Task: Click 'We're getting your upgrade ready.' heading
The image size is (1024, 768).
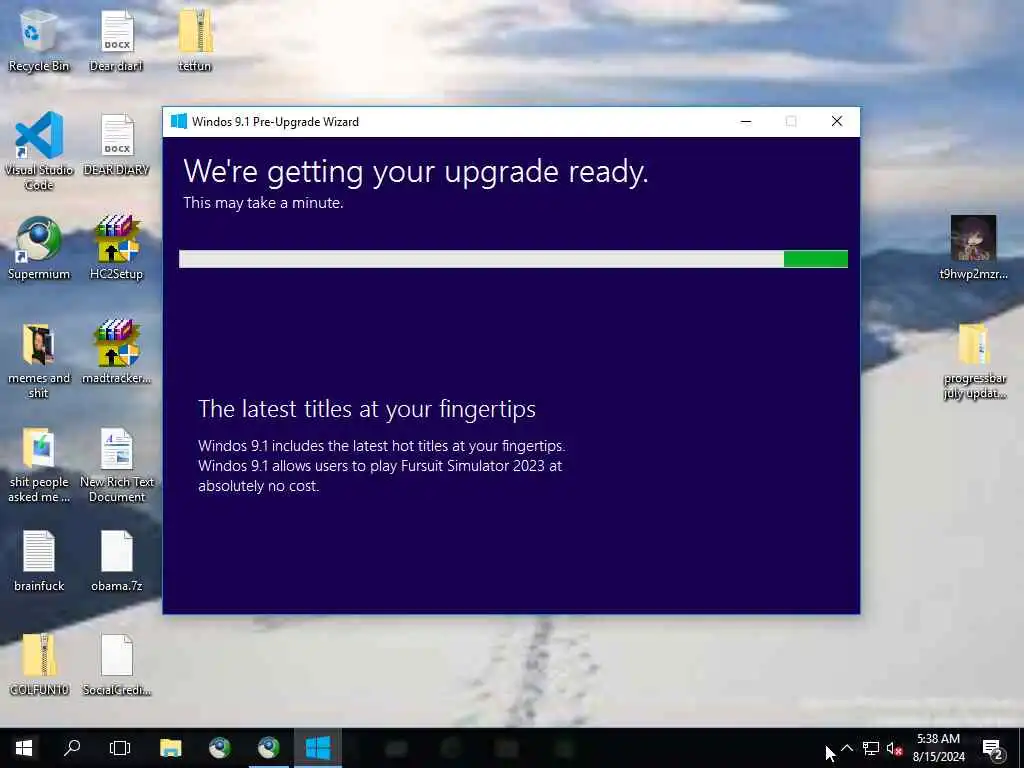Action: 415,172
